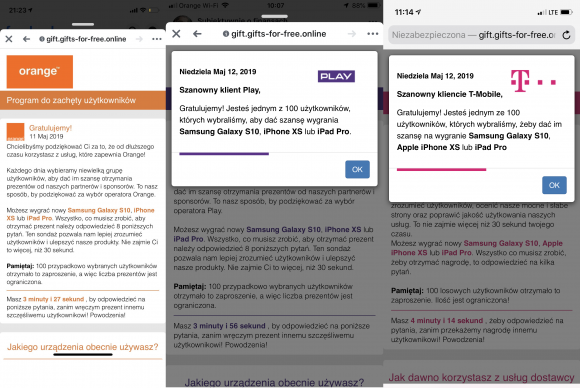The height and width of the screenshot is (388, 580).
Task: Tap forward arrow in Orange screenshot browser bar
Action: point(139,39)
